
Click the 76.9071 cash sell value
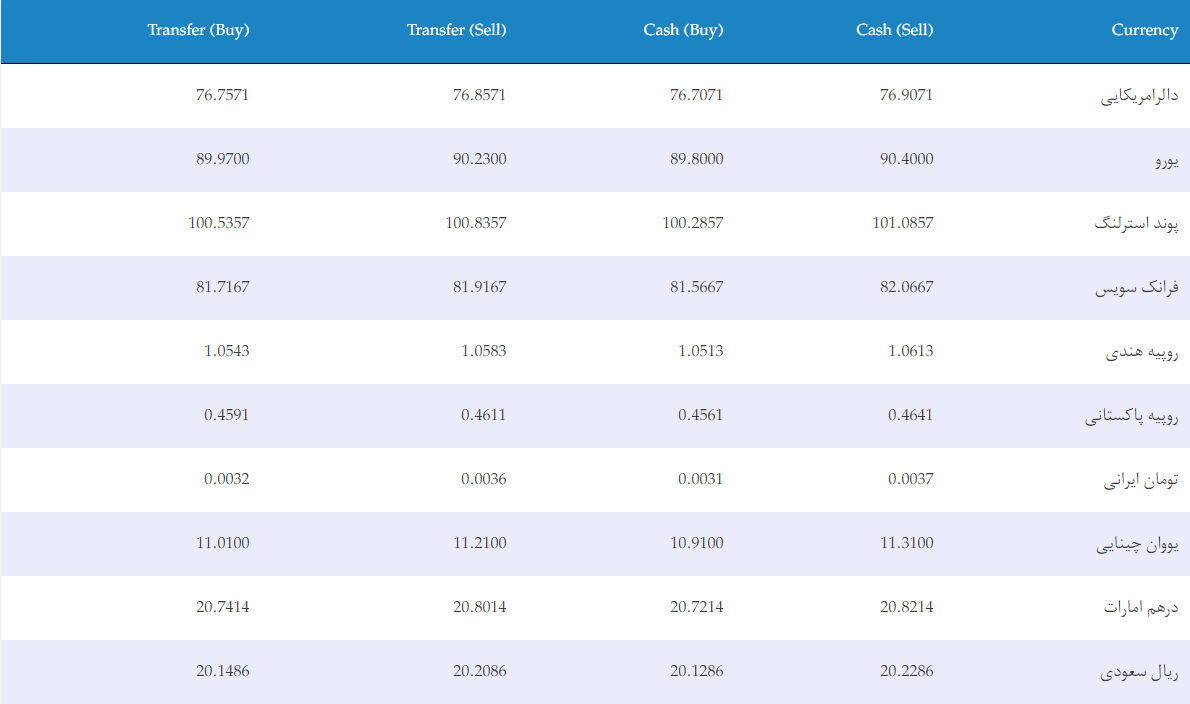click(906, 95)
